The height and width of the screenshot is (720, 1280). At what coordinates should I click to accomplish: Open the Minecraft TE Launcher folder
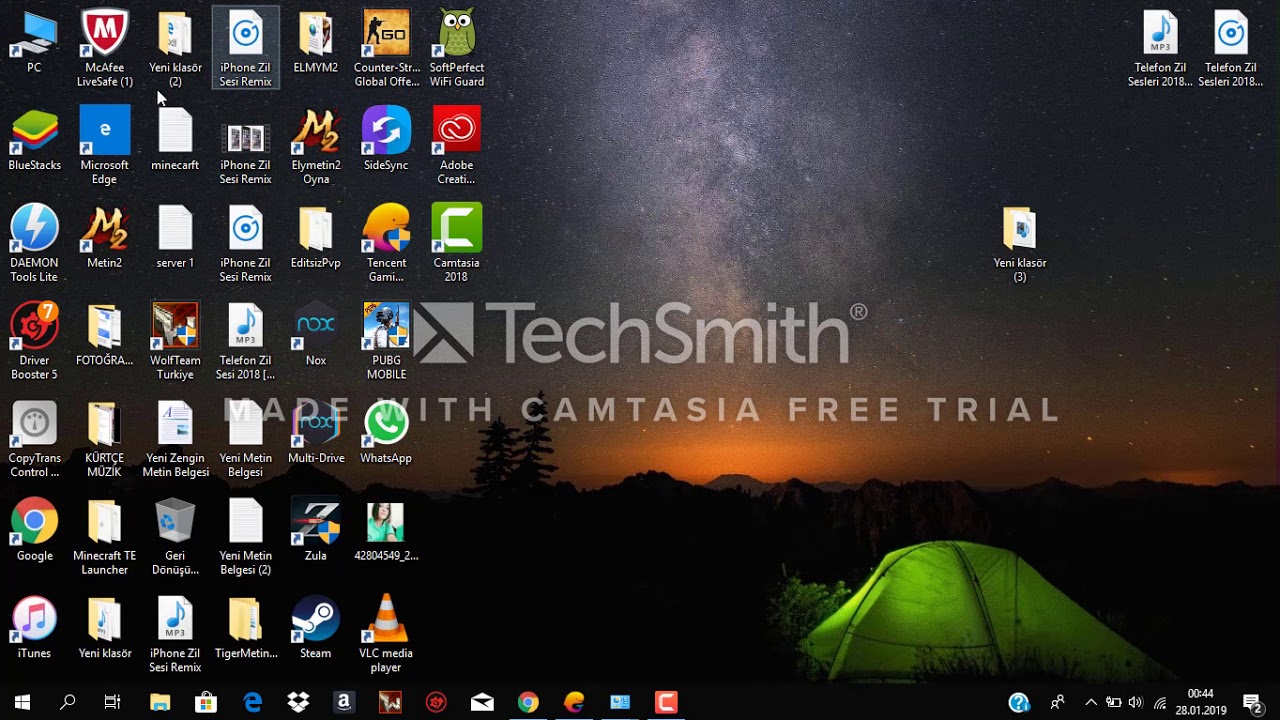click(x=105, y=537)
